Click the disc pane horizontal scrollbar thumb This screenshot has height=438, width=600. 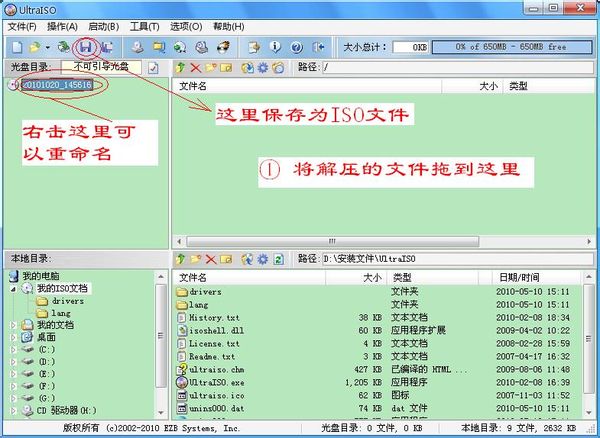click(x=332, y=241)
